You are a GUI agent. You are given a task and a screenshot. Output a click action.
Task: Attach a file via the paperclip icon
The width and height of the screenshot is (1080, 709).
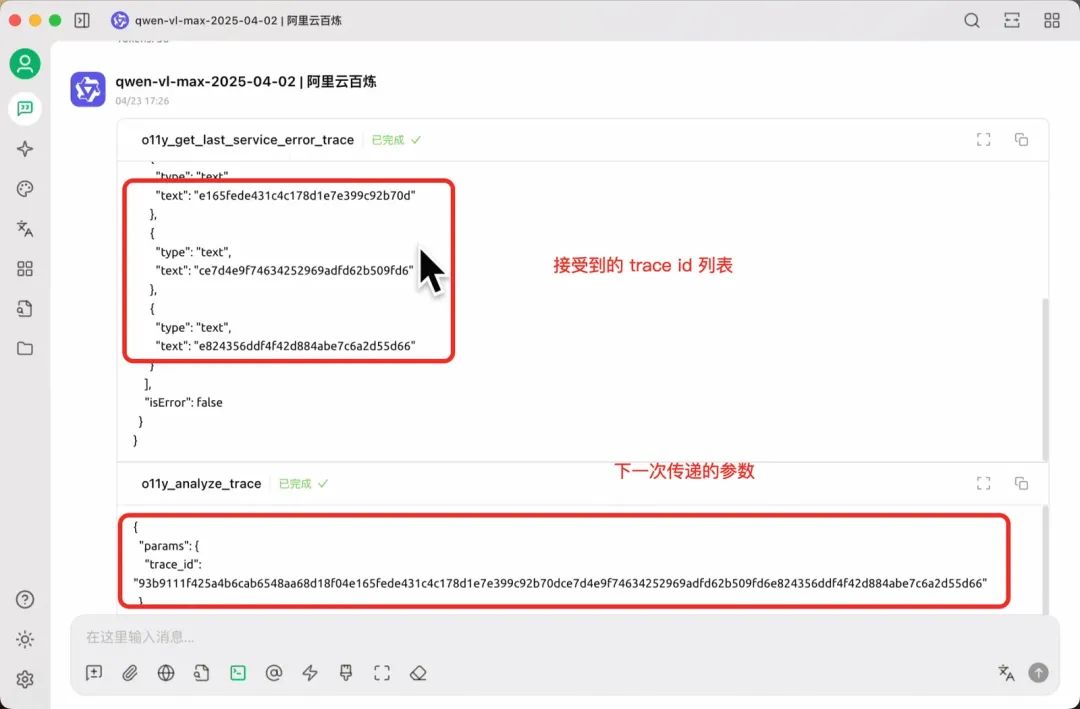pos(129,673)
